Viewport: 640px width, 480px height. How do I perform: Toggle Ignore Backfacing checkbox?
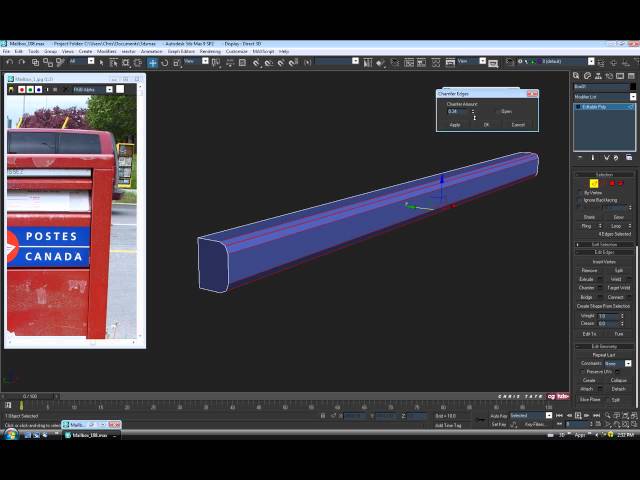pyautogui.click(x=580, y=200)
